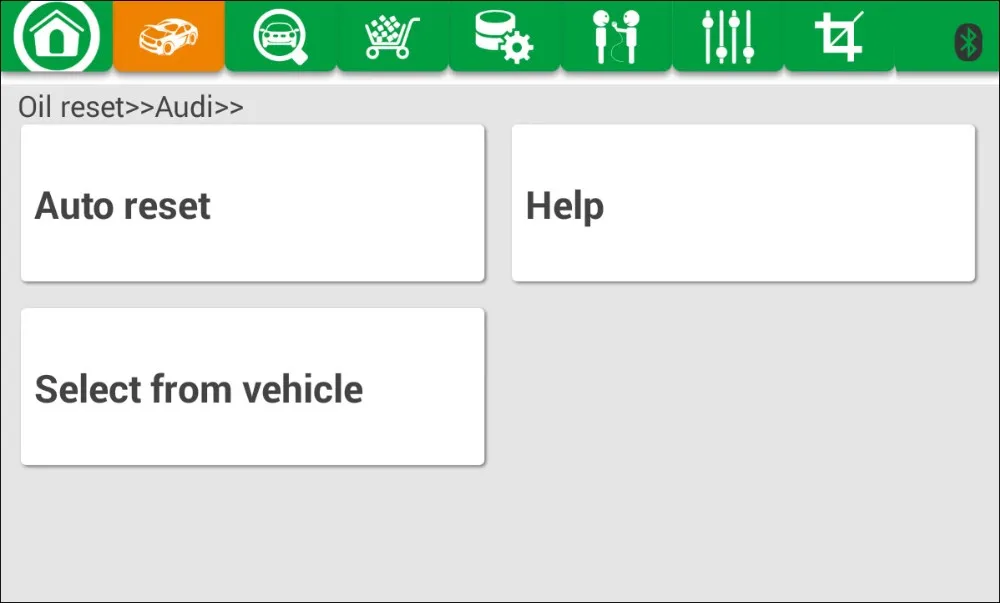Viewport: 1000px width, 603px height.
Task: Open the sliders settings icon
Action: [x=728, y=36]
